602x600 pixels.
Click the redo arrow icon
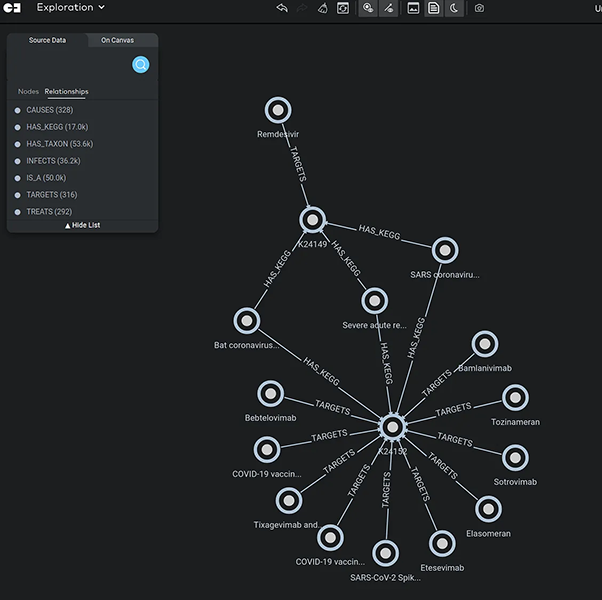pyautogui.click(x=302, y=8)
